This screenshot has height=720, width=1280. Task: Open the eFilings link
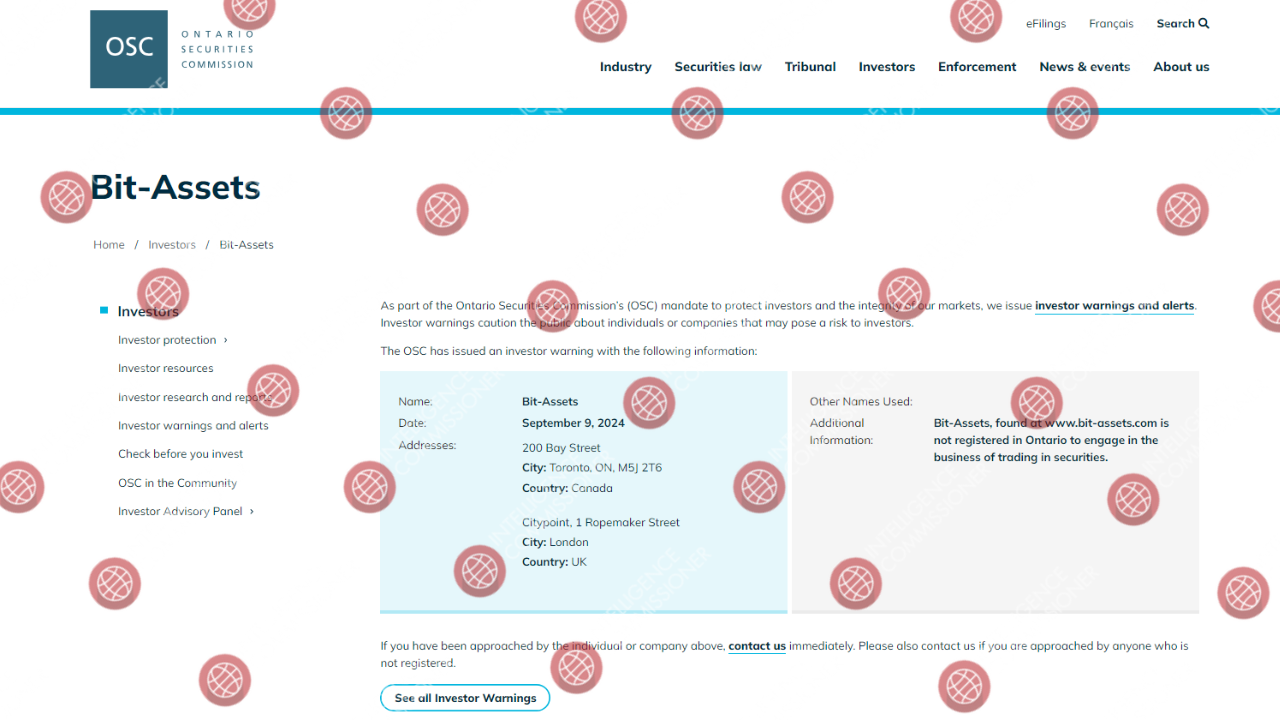[1046, 24]
